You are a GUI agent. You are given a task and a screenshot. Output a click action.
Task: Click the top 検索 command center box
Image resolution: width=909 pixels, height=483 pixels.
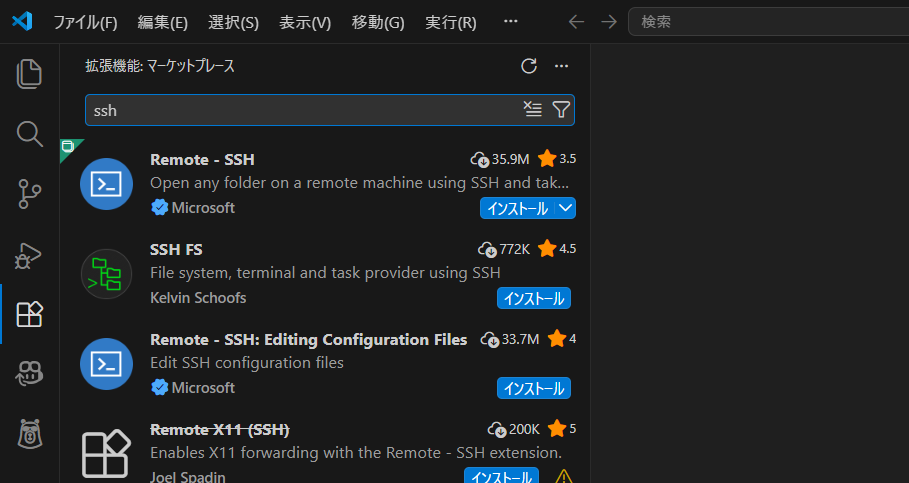click(x=769, y=22)
